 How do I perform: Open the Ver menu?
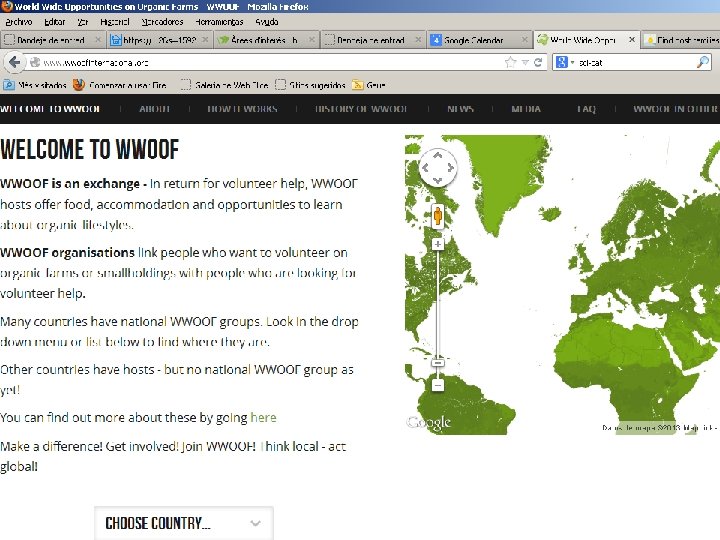pyautogui.click(x=82, y=22)
